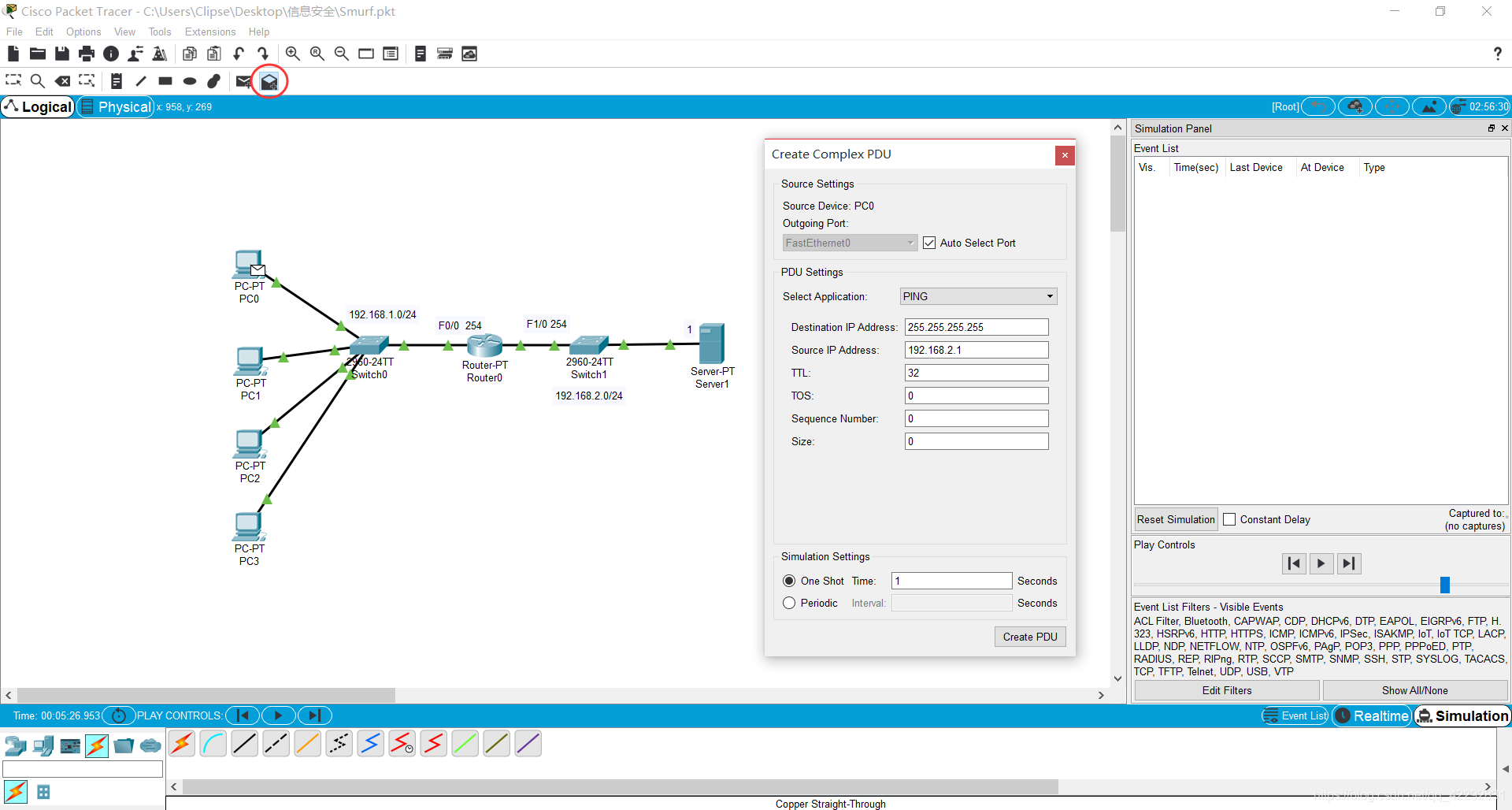Screen dimensions: 1512x810
Task: Click the TTL input field
Action: point(976,373)
